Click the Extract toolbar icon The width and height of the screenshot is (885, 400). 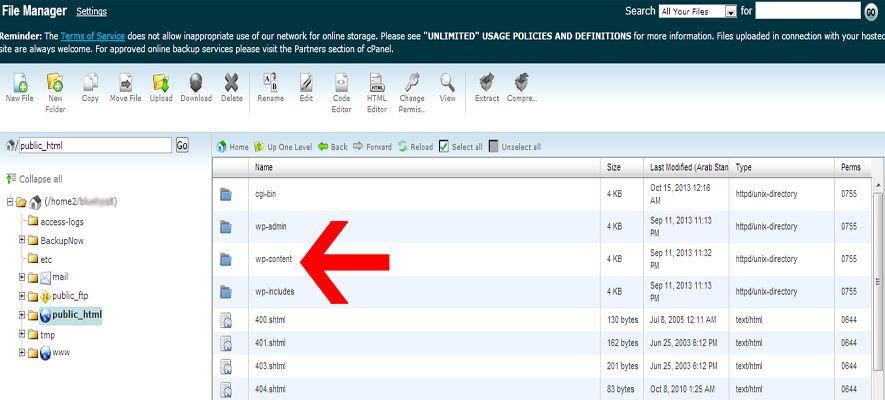click(x=487, y=84)
